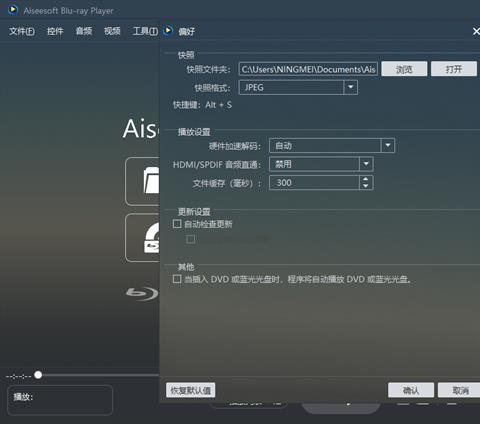The width and height of the screenshot is (480, 424).
Task: Open the 控件 menu
Action: click(x=55, y=31)
